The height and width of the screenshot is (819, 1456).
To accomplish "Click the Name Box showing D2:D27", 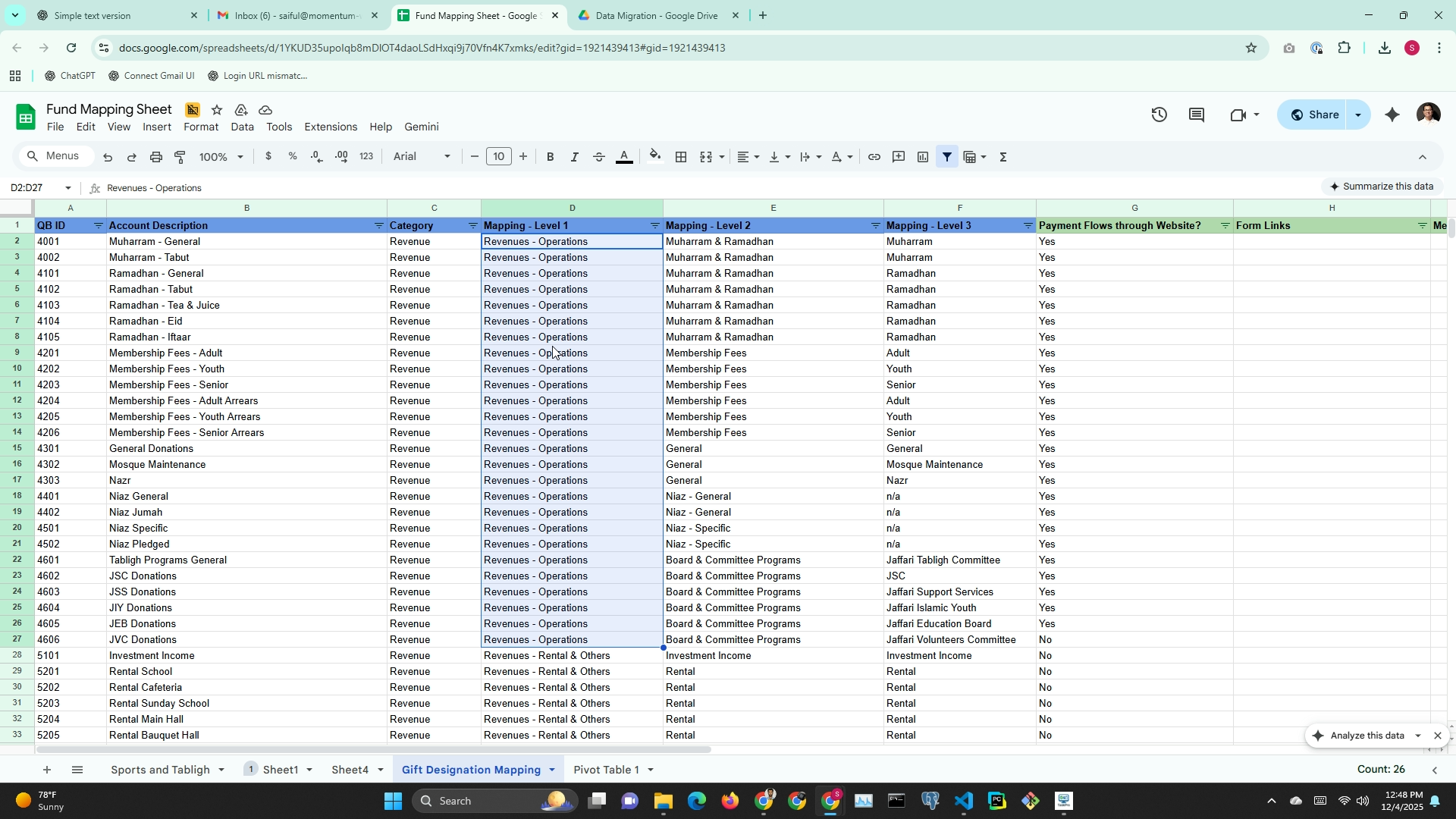I will point(38,188).
